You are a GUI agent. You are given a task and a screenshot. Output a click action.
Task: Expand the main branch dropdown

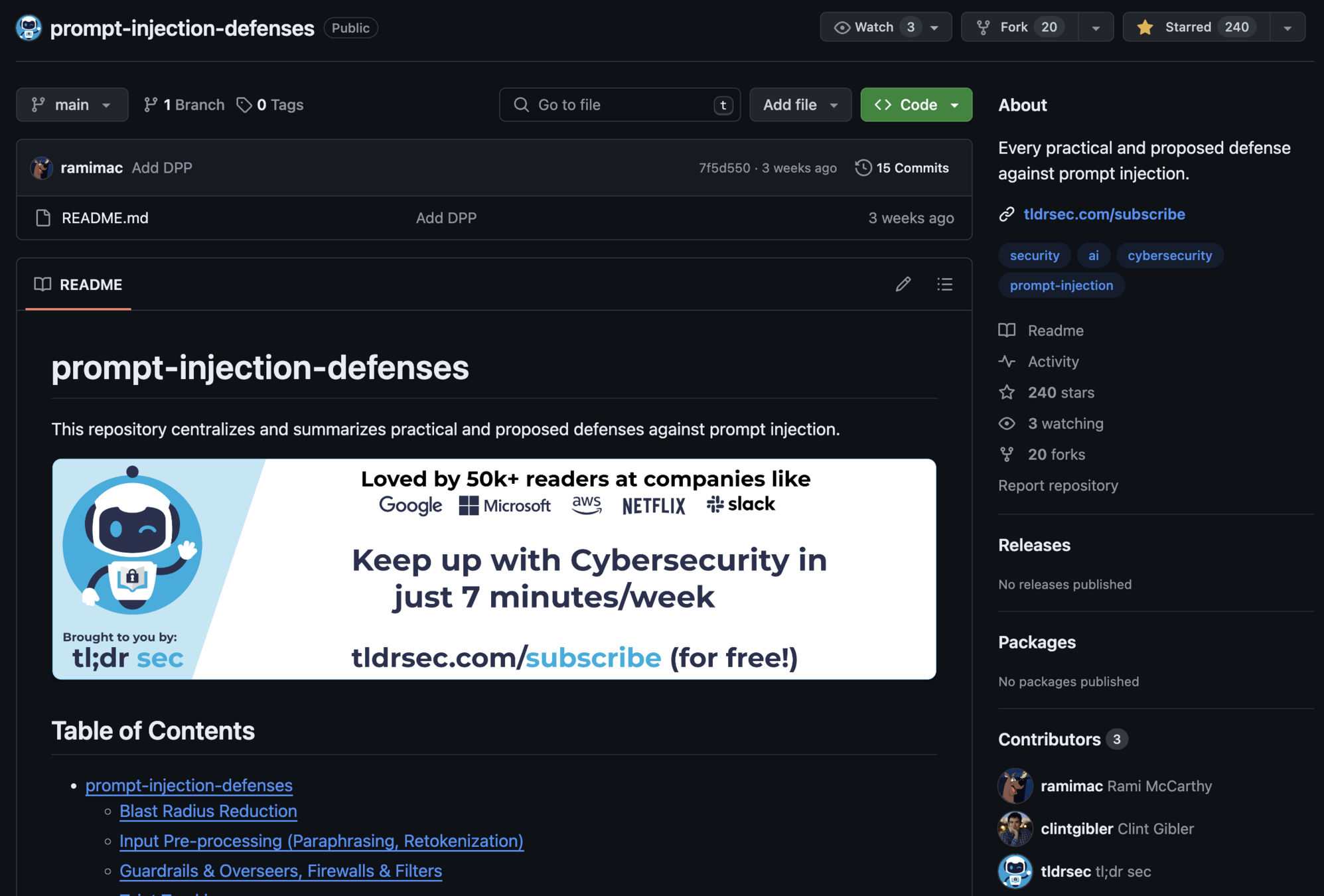click(x=72, y=105)
